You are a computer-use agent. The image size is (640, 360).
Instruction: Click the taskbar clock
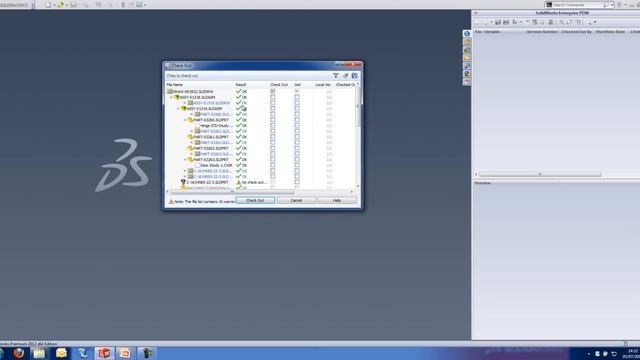[x=633, y=353]
